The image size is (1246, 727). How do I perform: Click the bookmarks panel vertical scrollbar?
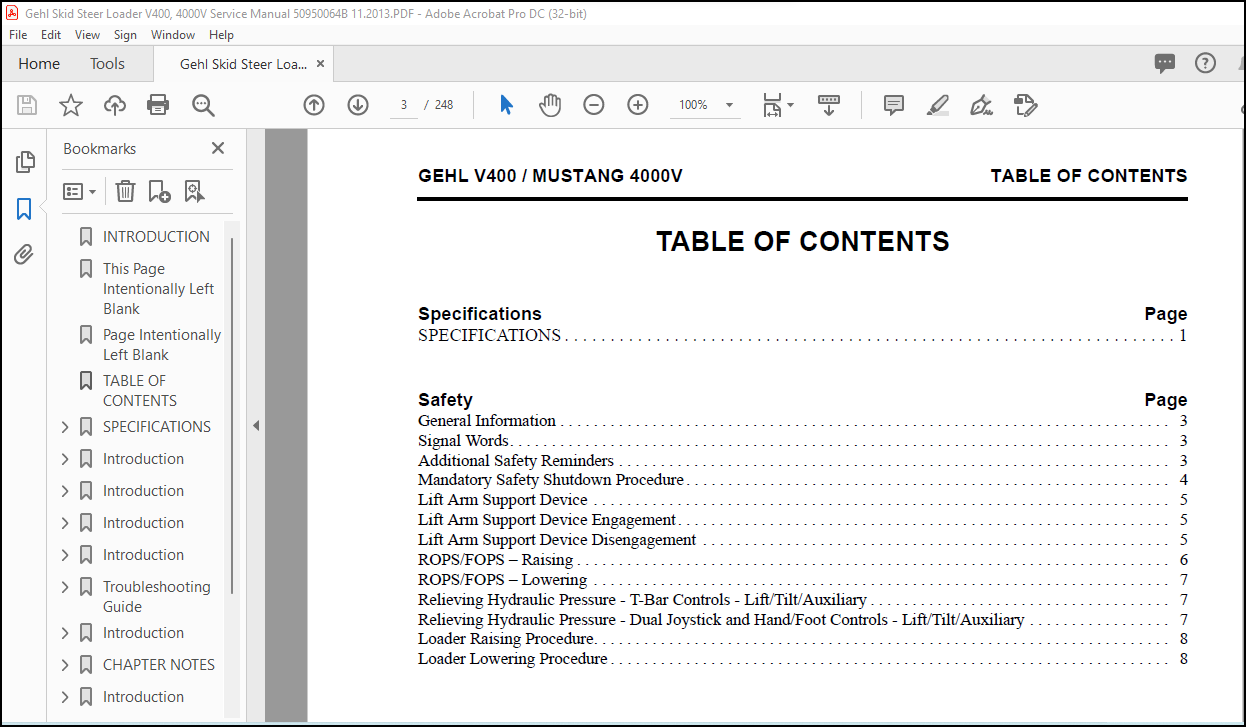point(233,417)
